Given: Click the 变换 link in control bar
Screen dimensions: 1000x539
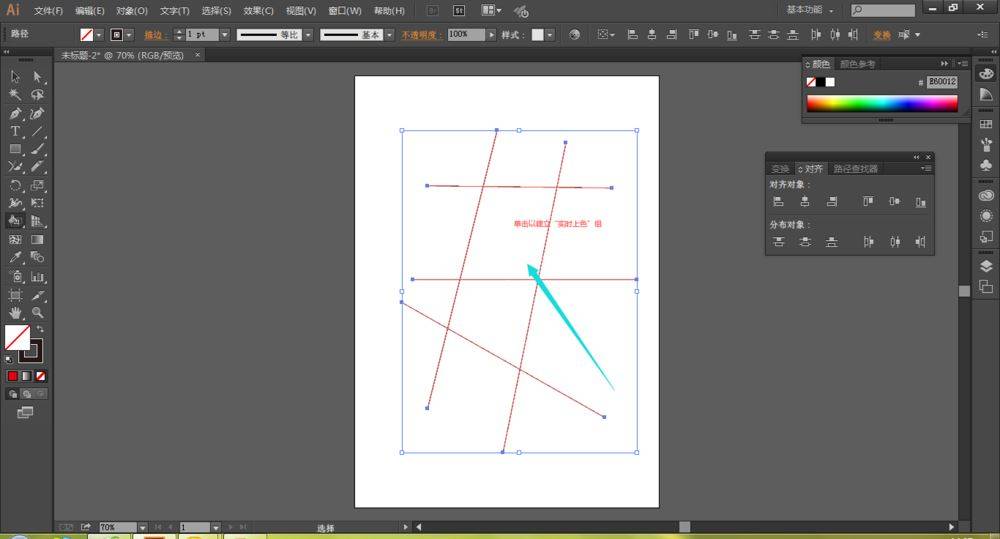Looking at the screenshot, I should (881, 35).
